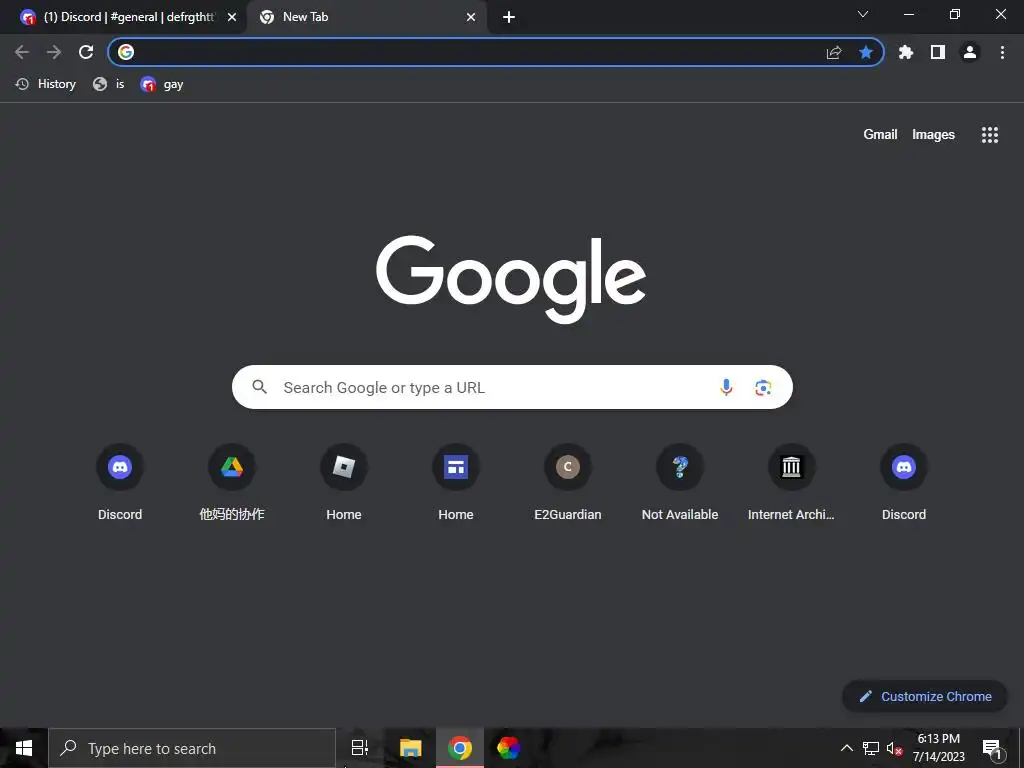Screen dimensions: 1024x768
Task: Open the network status tray icon
Action: (871, 748)
